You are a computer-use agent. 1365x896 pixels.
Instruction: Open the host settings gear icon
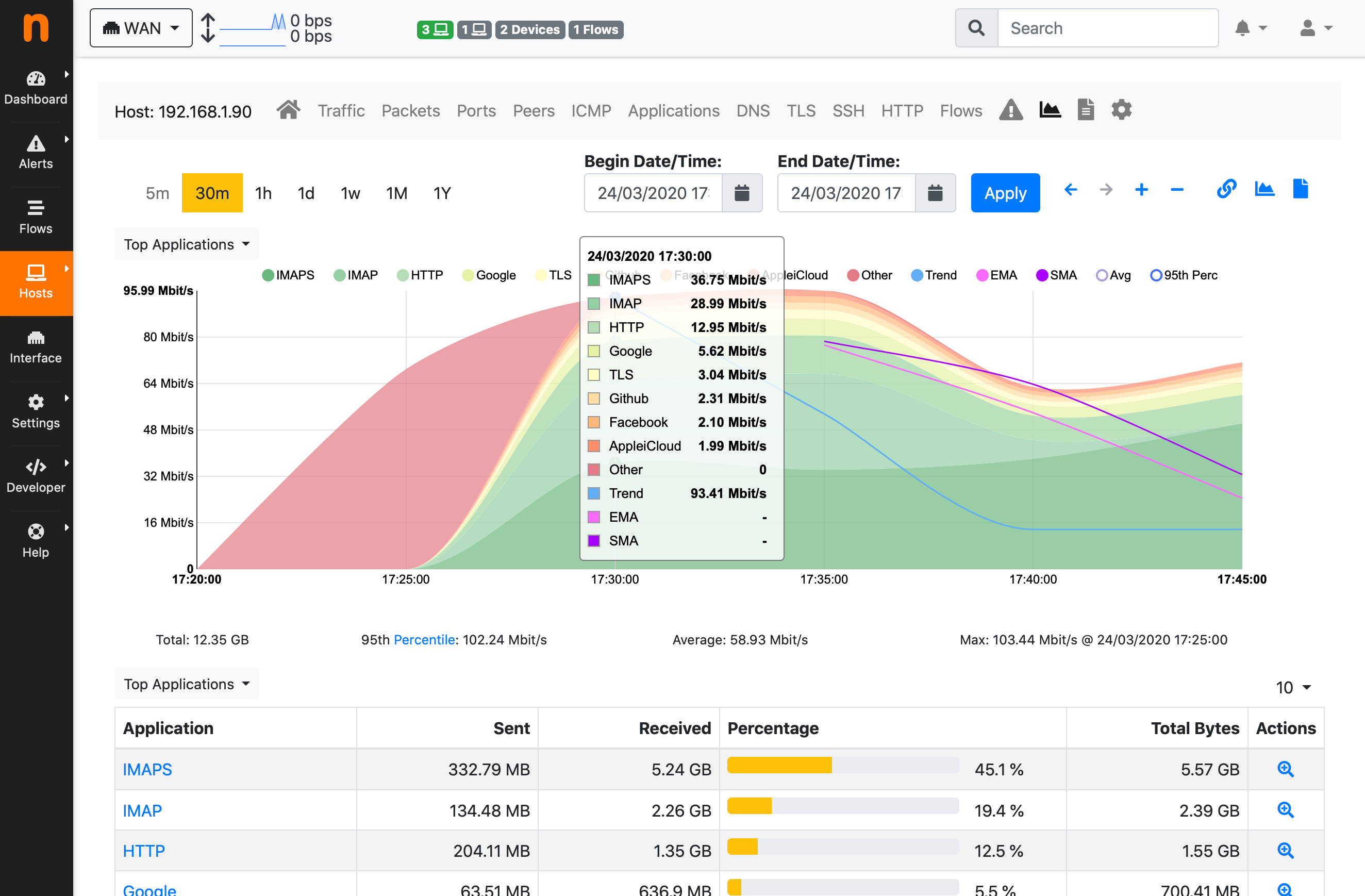[1121, 110]
